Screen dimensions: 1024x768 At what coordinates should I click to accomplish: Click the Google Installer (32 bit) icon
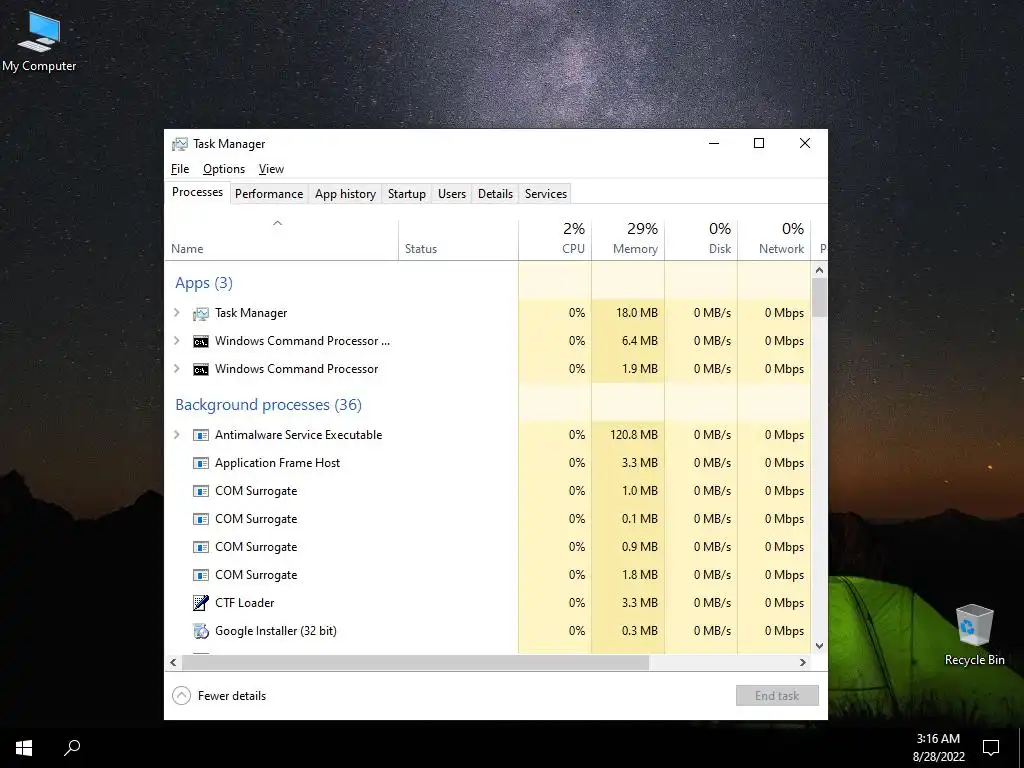[200, 631]
